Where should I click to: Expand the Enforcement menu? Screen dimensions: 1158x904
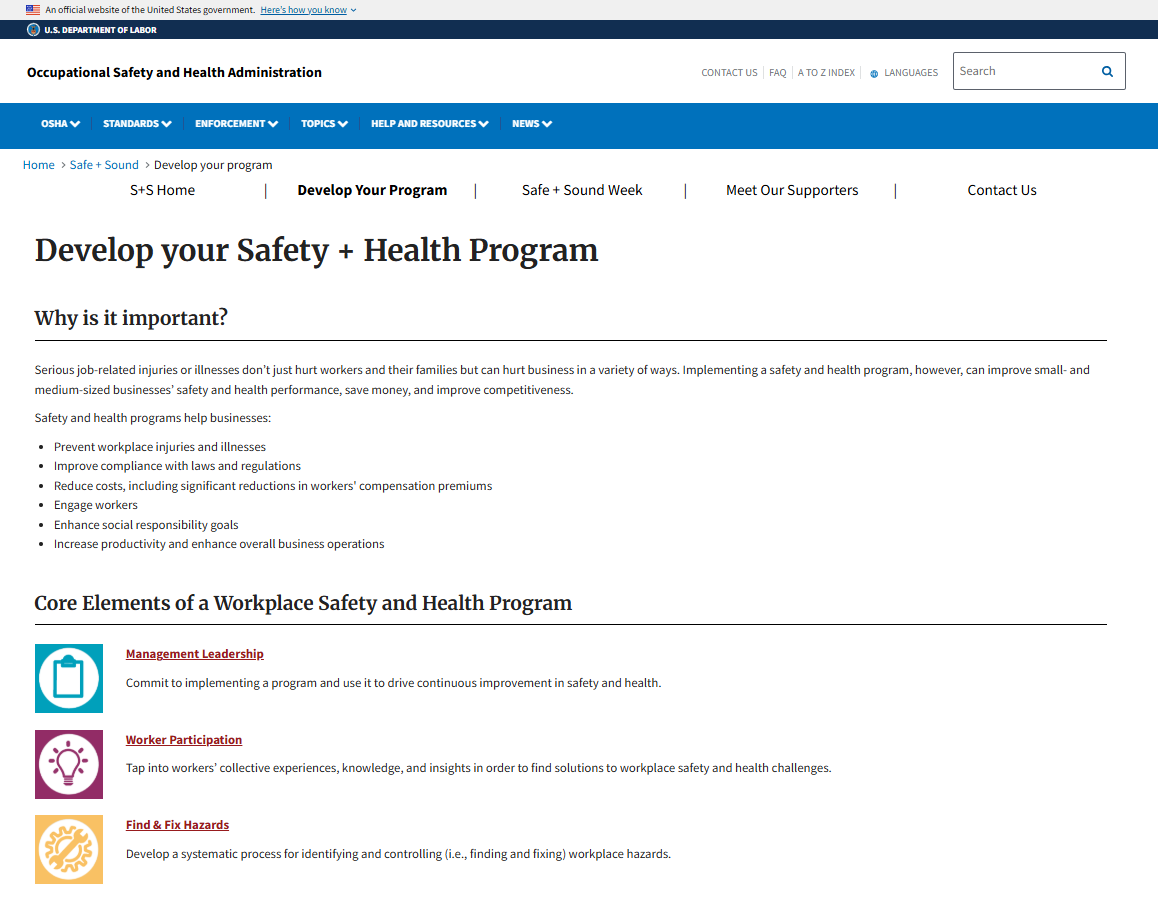[x=236, y=123]
